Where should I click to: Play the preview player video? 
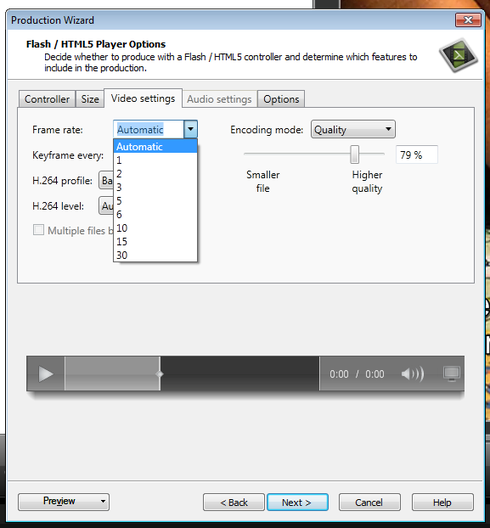[46, 374]
